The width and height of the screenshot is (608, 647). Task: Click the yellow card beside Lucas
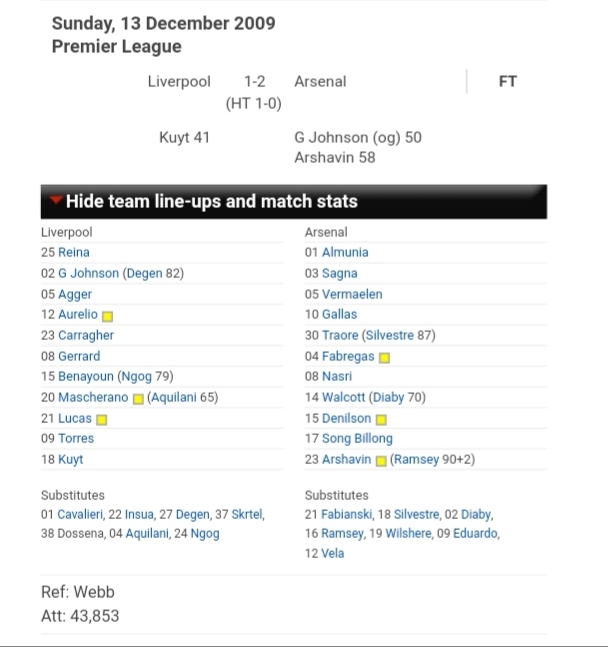pyautogui.click(x=101, y=420)
